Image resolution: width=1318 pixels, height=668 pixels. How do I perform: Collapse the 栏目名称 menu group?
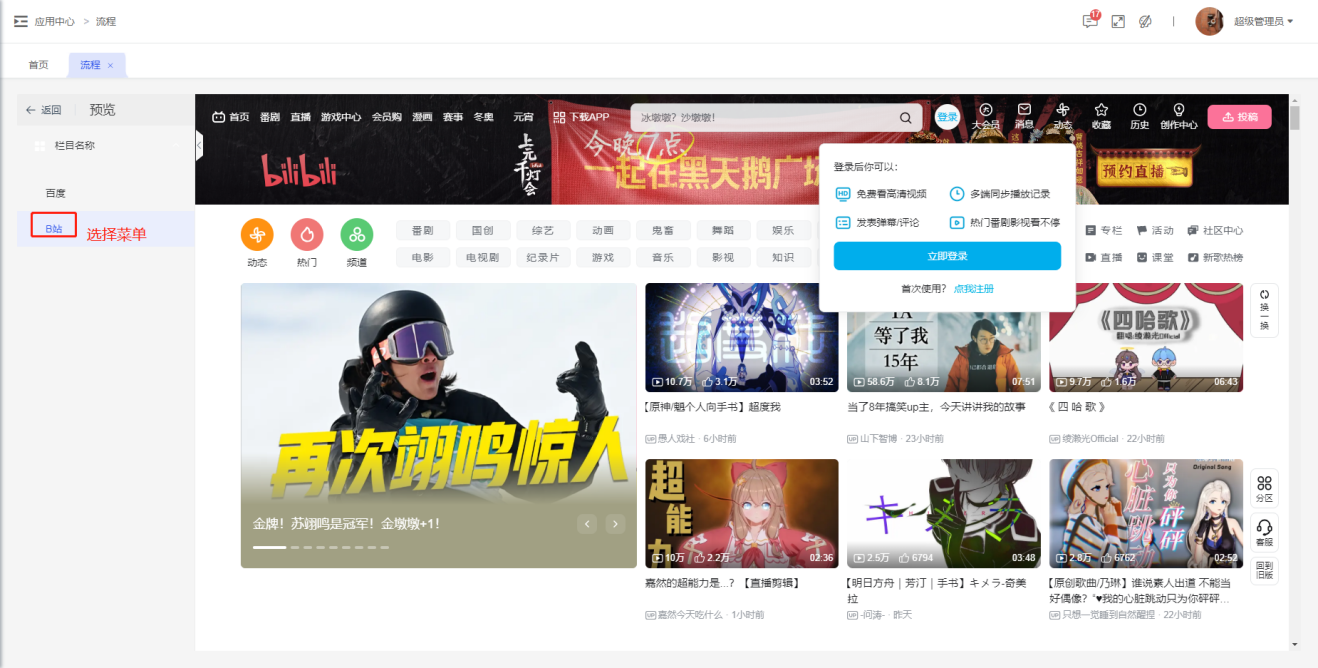[x=176, y=146]
